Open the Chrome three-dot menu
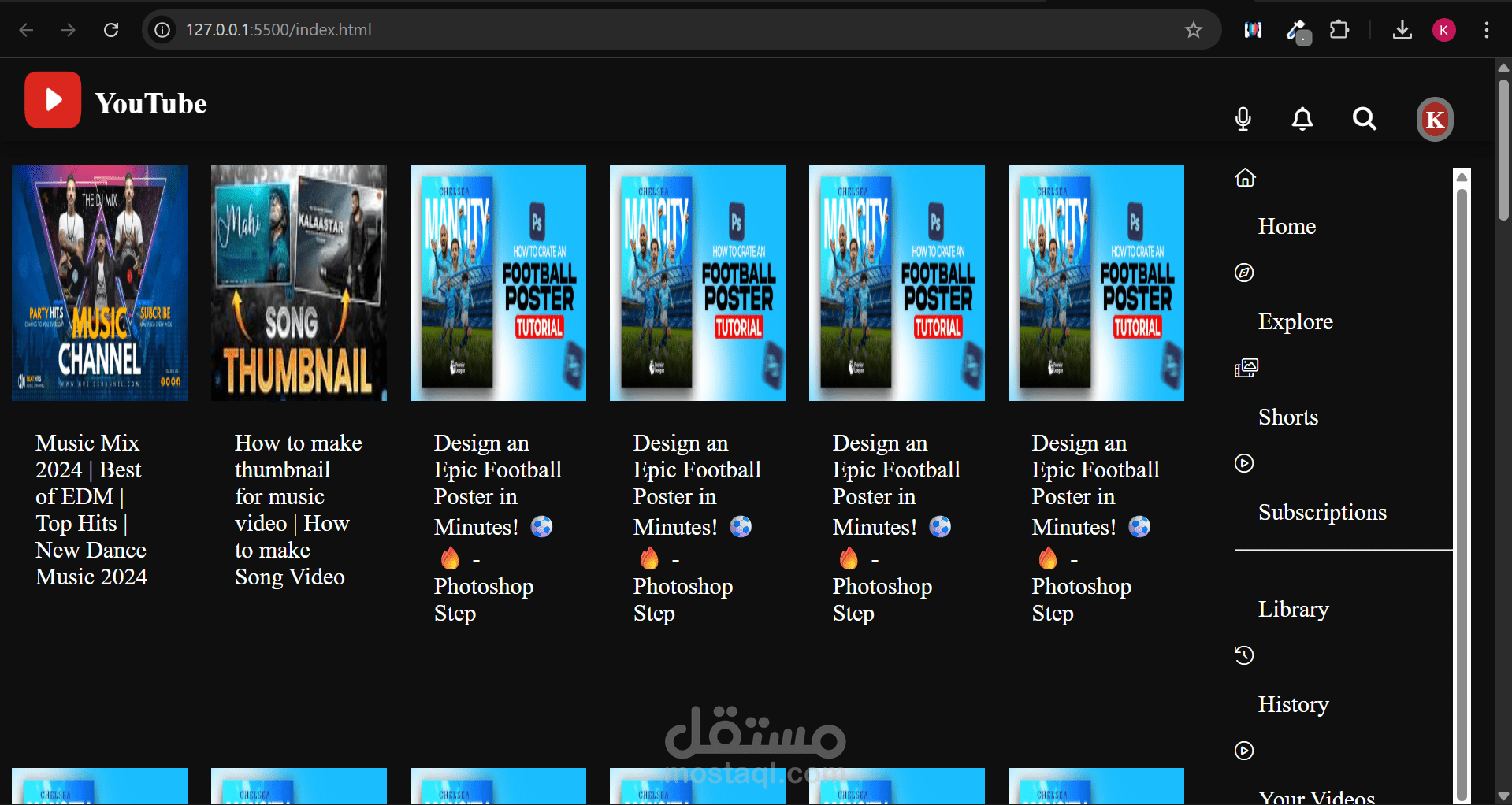This screenshot has width=1512, height=805. 1487,30
